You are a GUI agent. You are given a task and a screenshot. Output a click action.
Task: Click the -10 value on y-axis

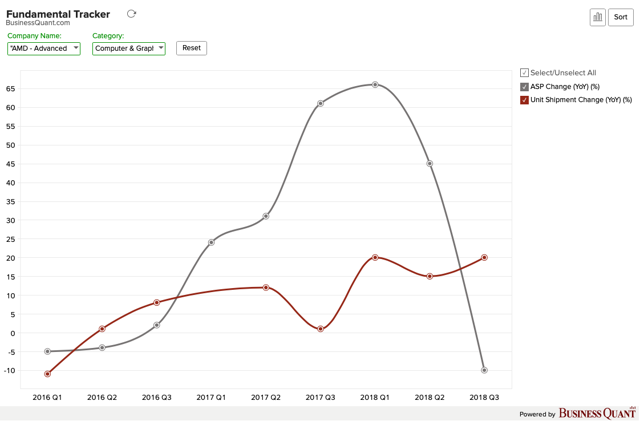[x=9, y=370]
